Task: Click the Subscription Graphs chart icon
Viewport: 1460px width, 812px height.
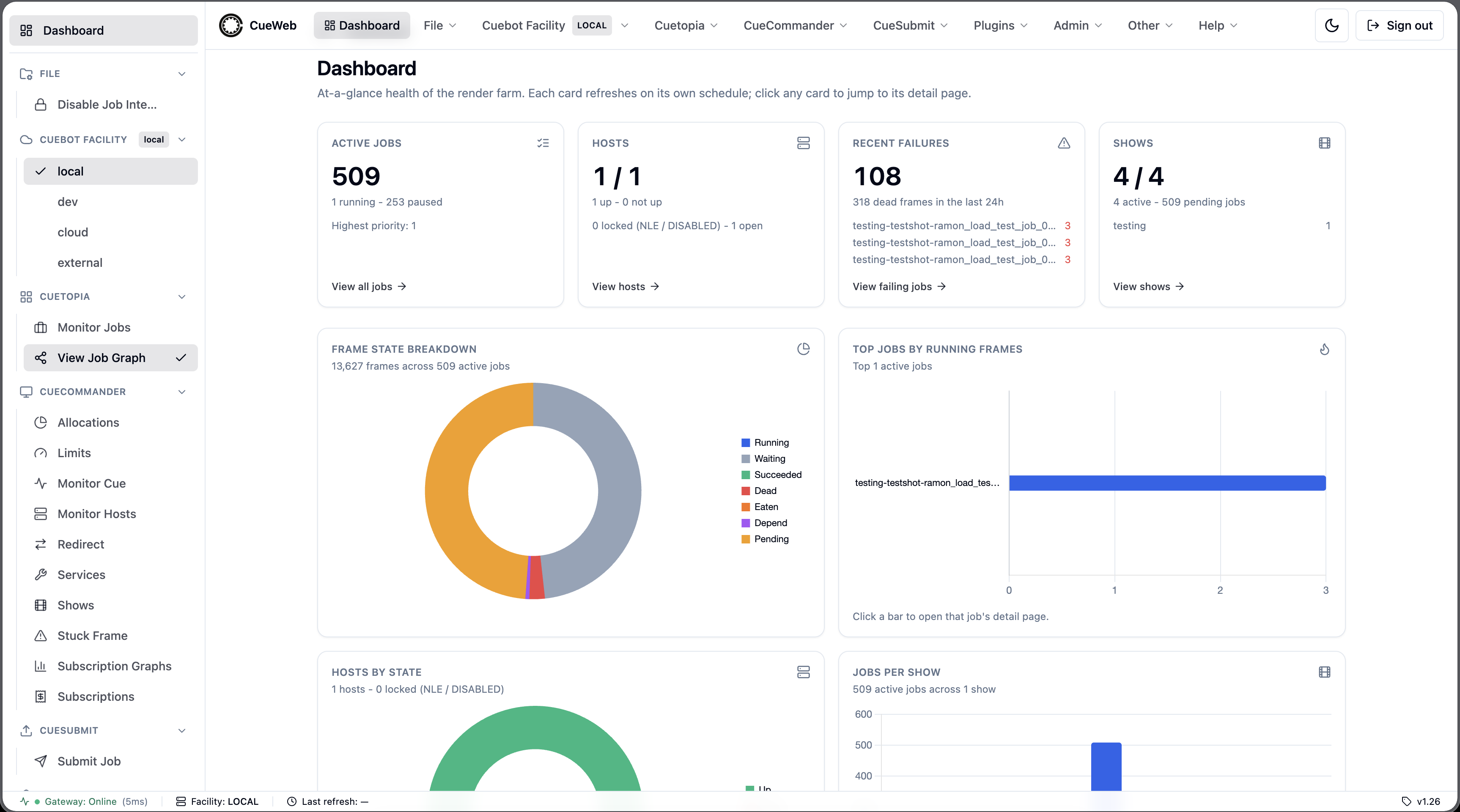Action: tap(41, 667)
